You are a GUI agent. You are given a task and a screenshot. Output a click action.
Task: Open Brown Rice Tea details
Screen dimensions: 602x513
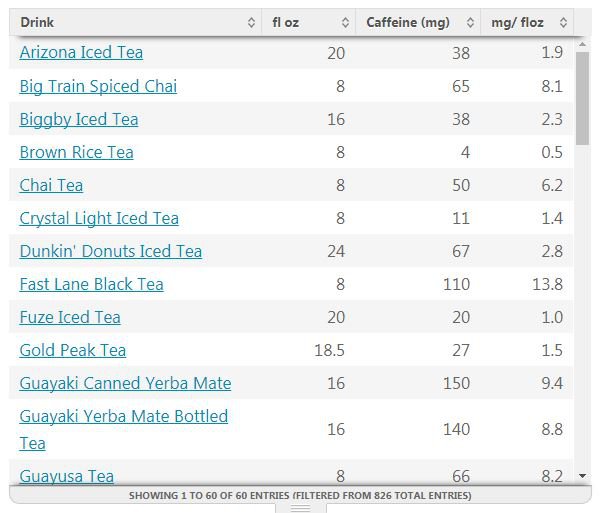pos(76,152)
